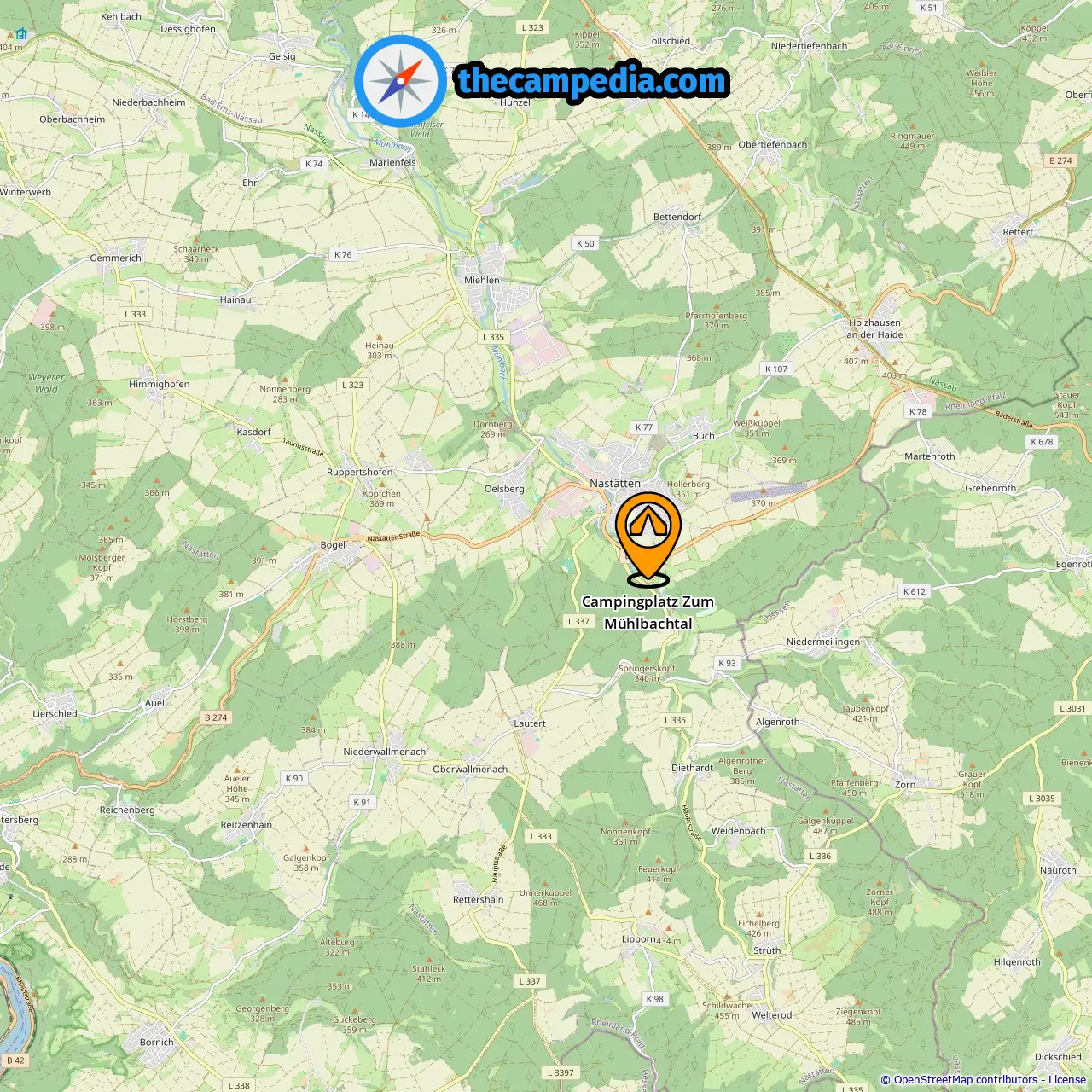Click the K 612 road shield
Image resolution: width=1092 pixels, height=1092 pixels.
point(915,591)
